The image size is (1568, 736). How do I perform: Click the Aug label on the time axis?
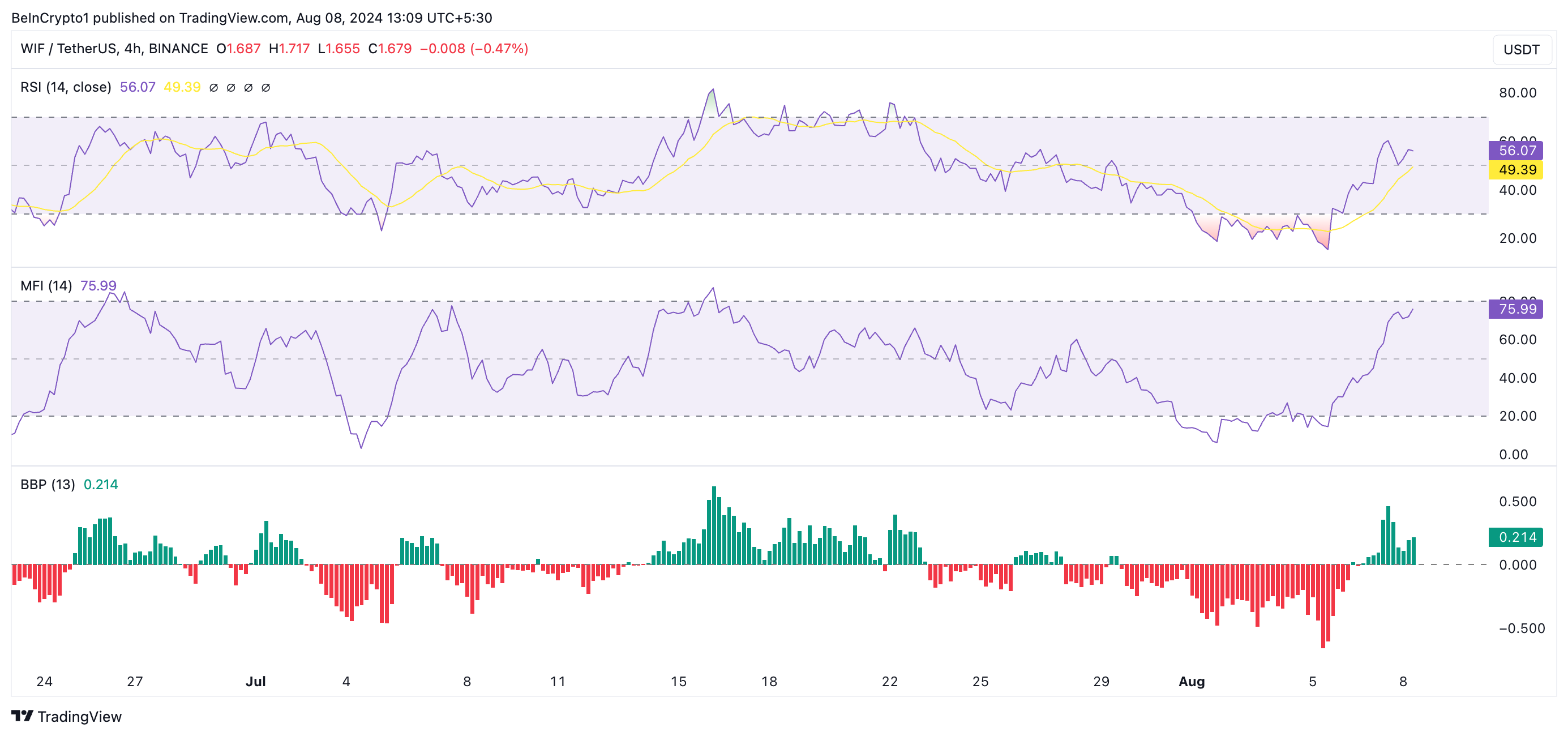tap(1191, 681)
